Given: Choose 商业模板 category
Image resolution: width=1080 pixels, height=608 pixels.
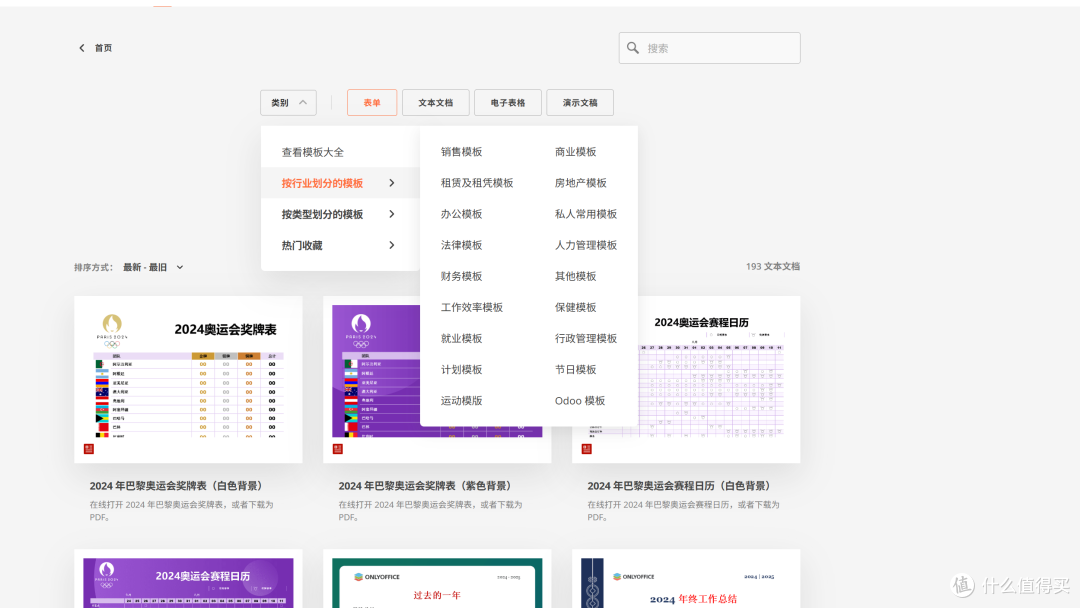Looking at the screenshot, I should (x=576, y=151).
